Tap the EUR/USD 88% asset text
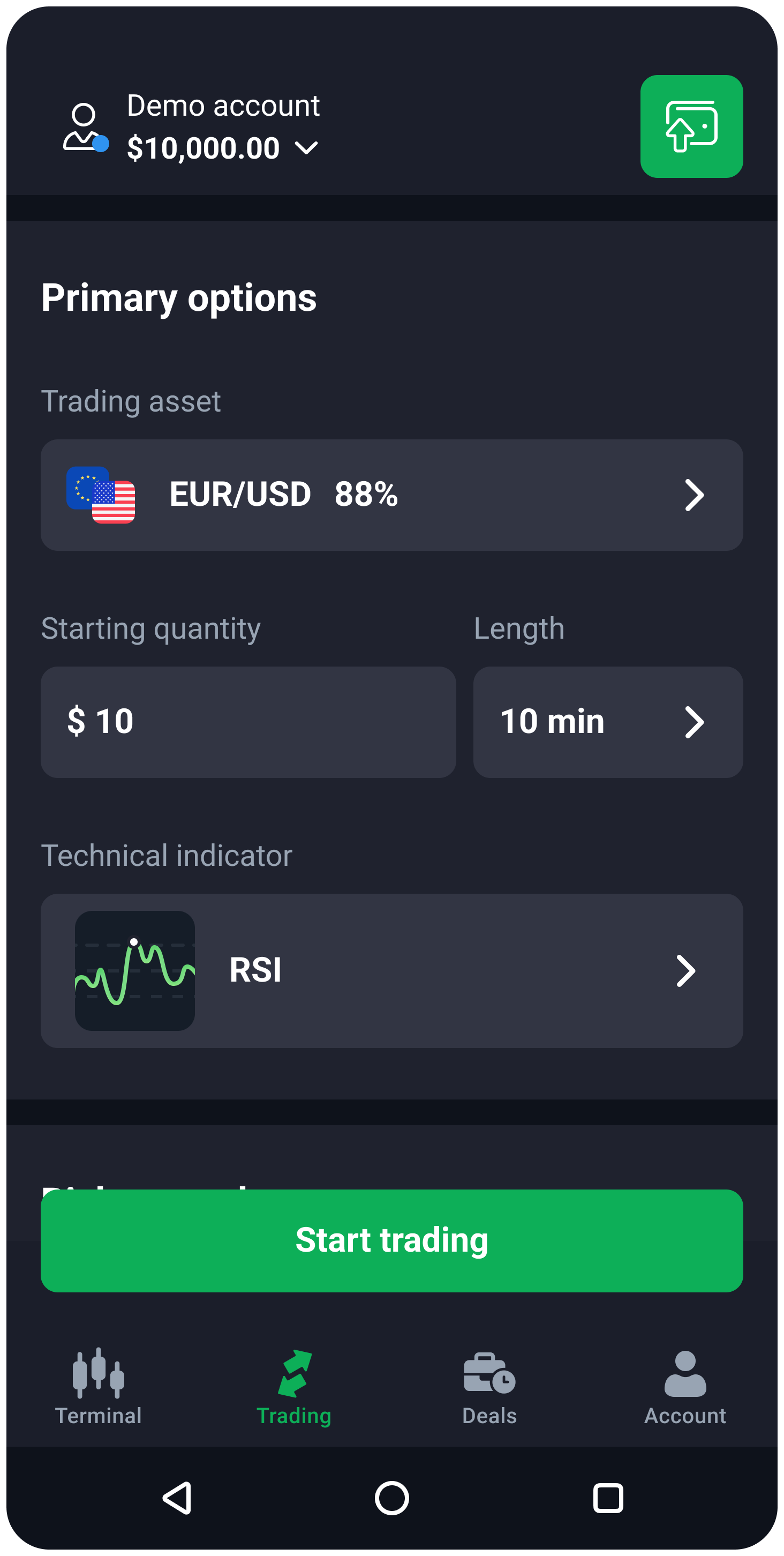The width and height of the screenshot is (784, 1556). point(284,494)
